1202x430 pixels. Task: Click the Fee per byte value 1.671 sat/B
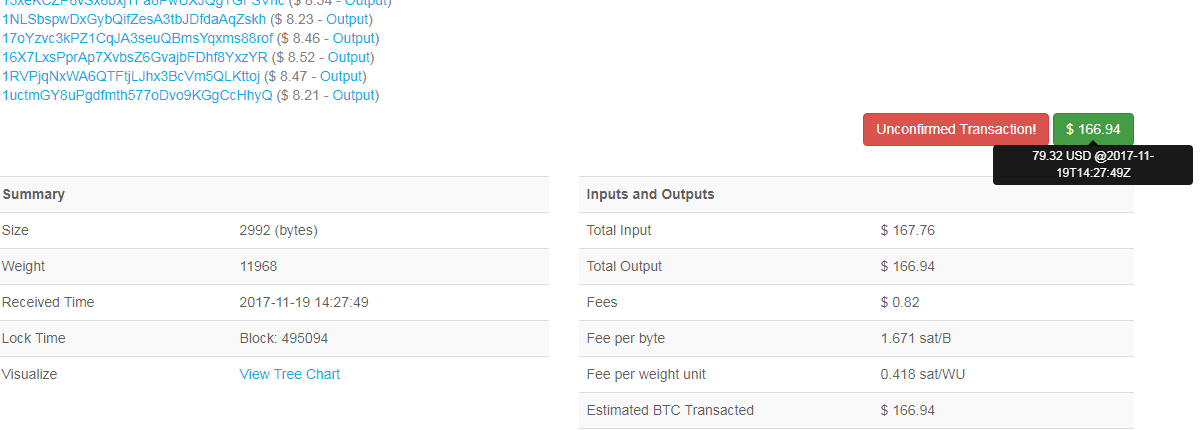(x=916, y=338)
